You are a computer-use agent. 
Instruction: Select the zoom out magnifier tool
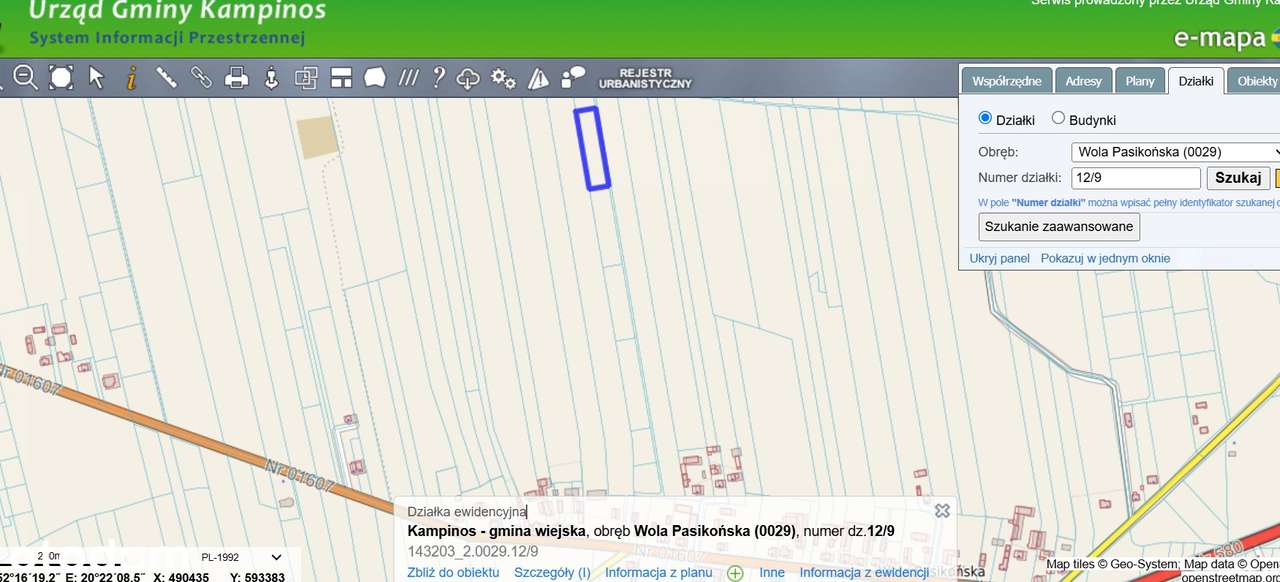click(25, 77)
